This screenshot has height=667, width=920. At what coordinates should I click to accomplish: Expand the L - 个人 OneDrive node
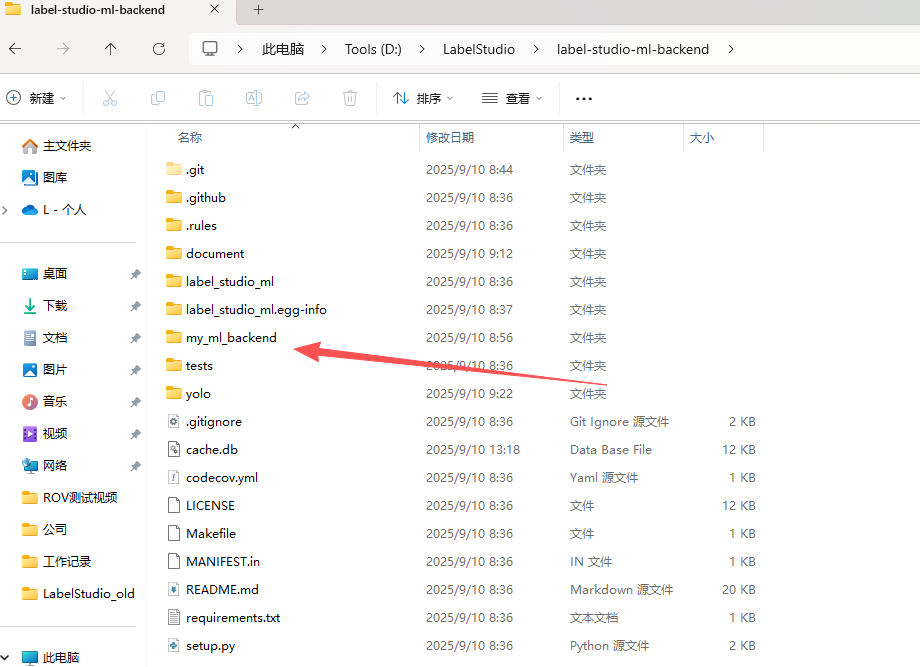(x=5, y=210)
